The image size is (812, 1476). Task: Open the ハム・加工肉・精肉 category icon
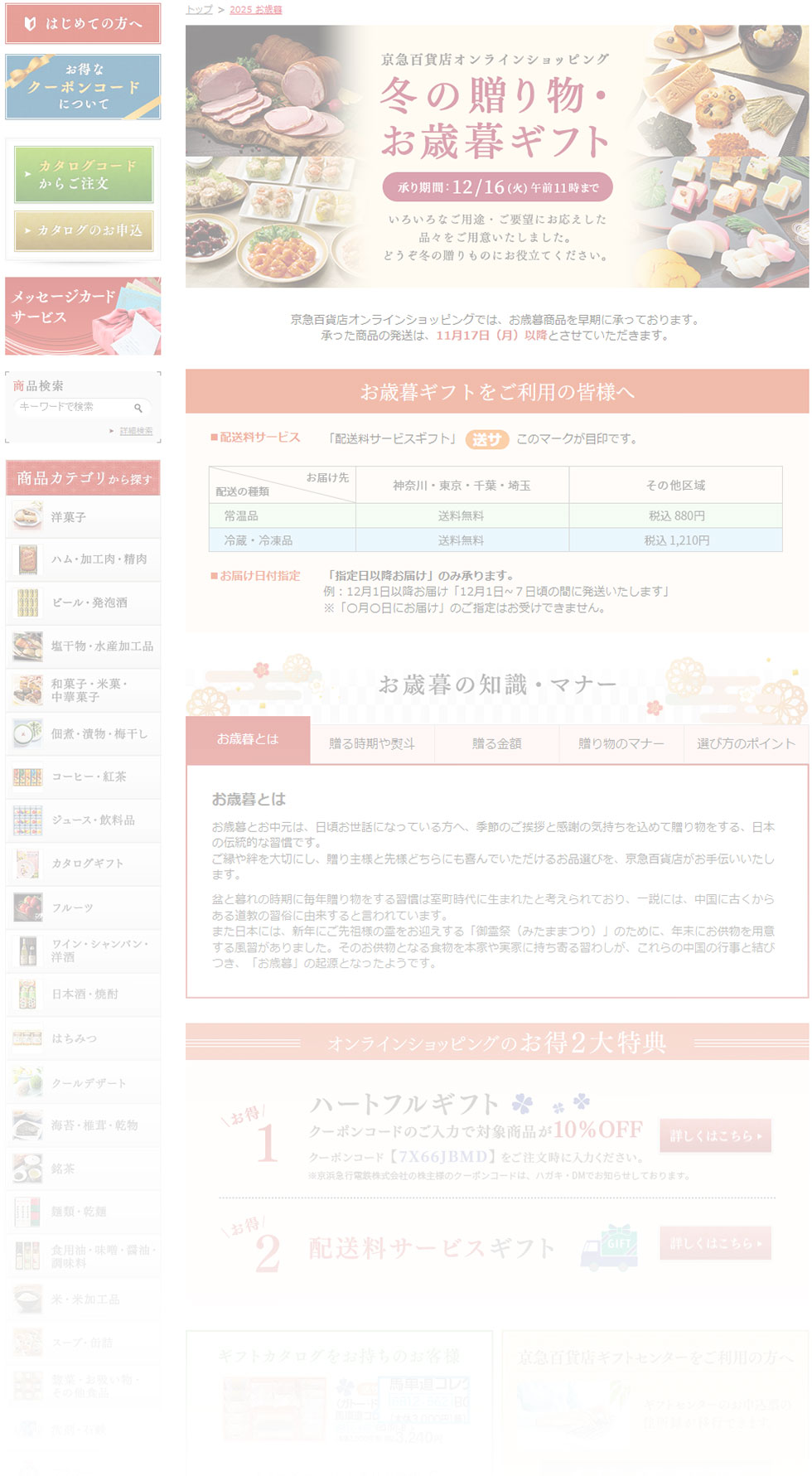[x=27, y=559]
